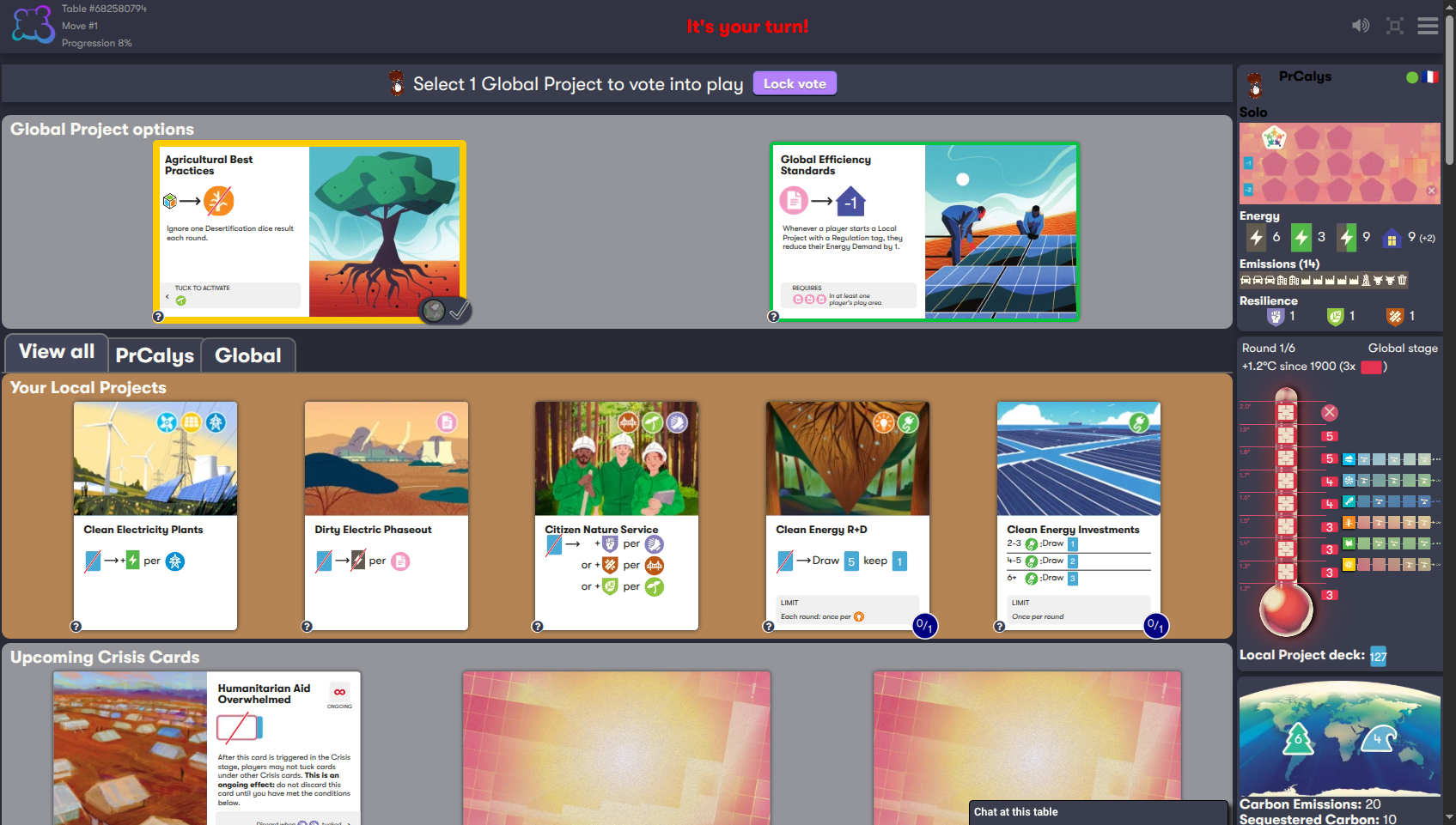Select the Agricultural Best Practices card
Image resolution: width=1456 pixels, height=825 pixels.
[309, 232]
